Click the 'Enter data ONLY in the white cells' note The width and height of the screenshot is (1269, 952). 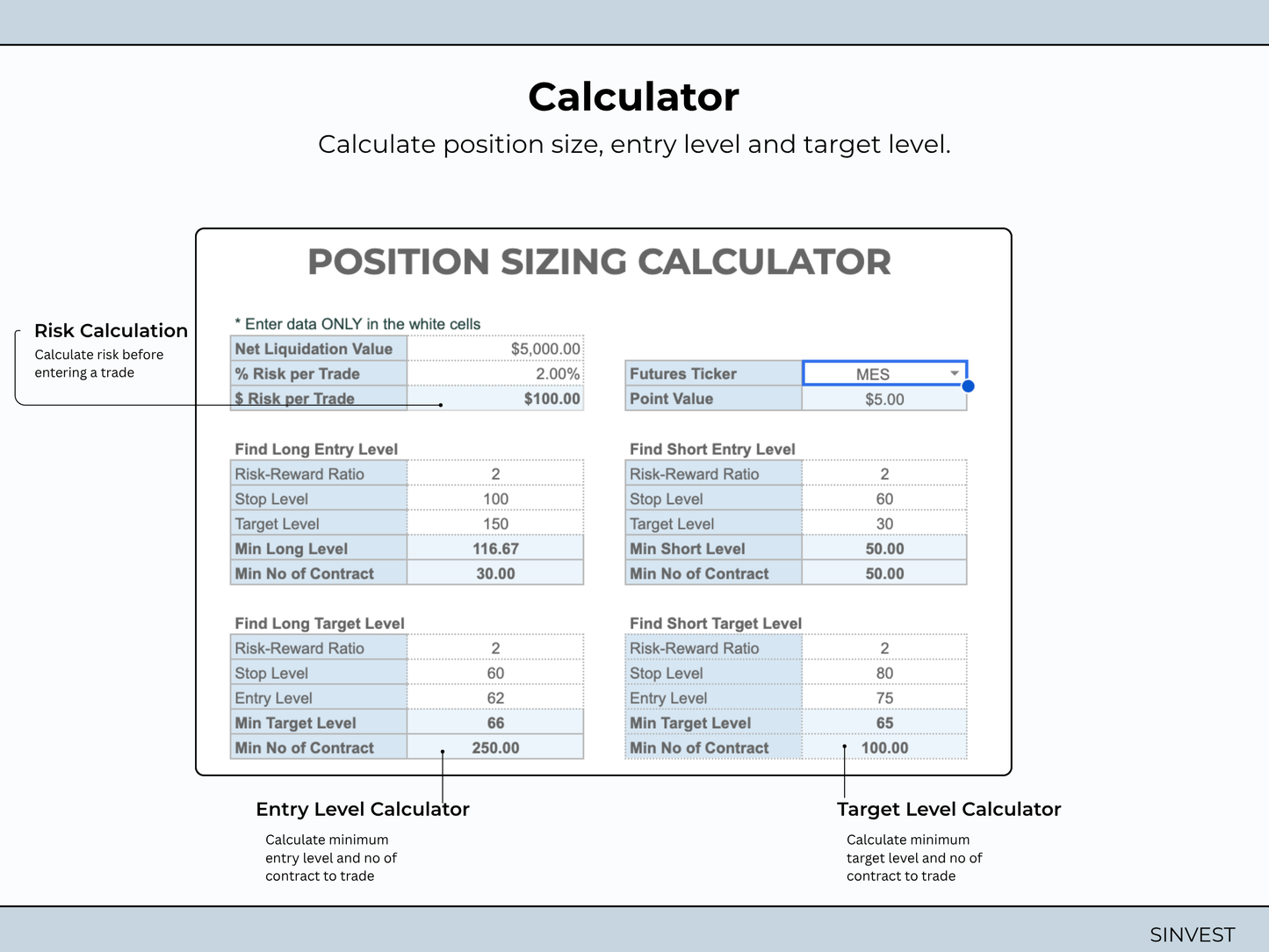[357, 323]
